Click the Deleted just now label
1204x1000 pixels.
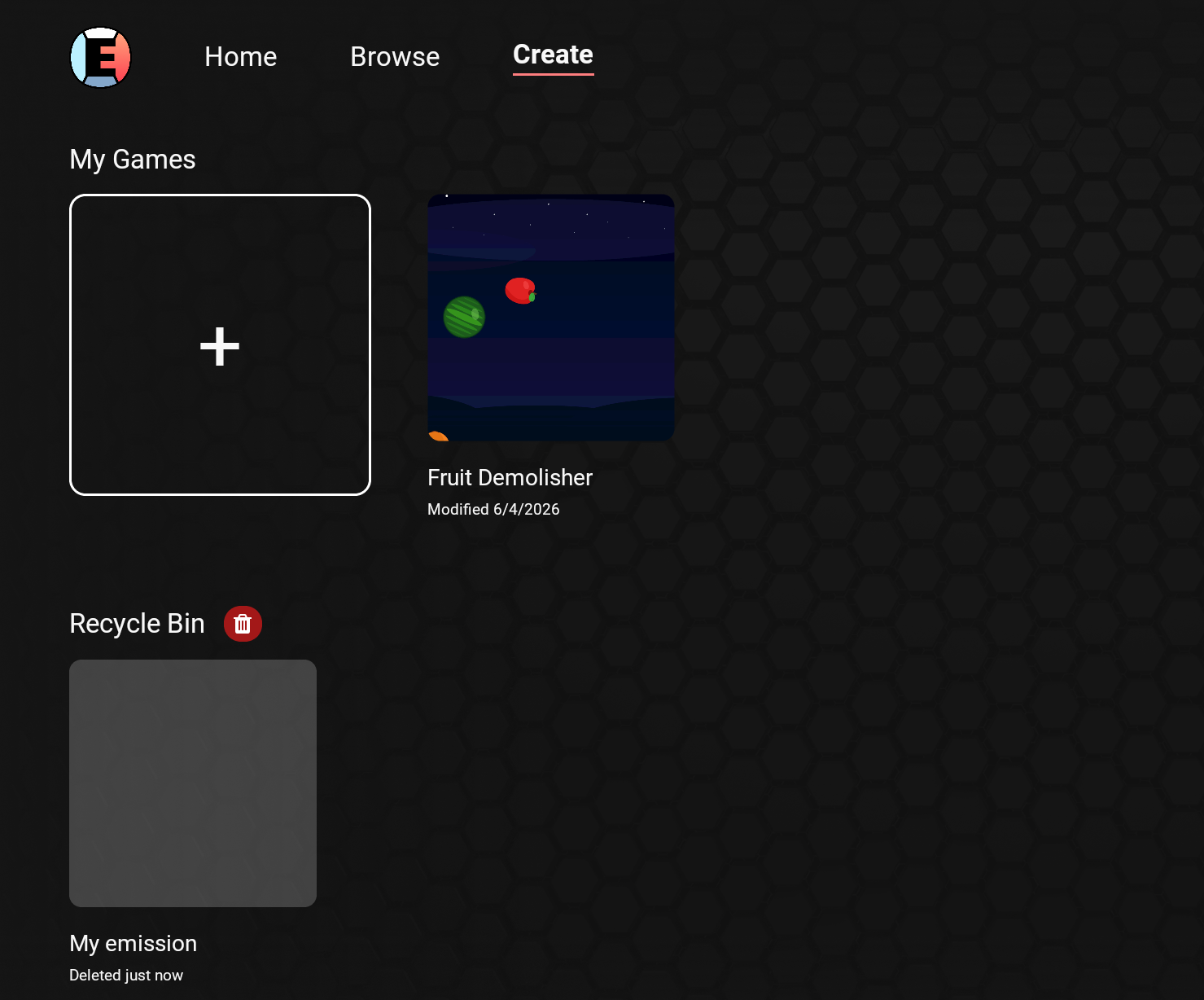[x=126, y=975]
